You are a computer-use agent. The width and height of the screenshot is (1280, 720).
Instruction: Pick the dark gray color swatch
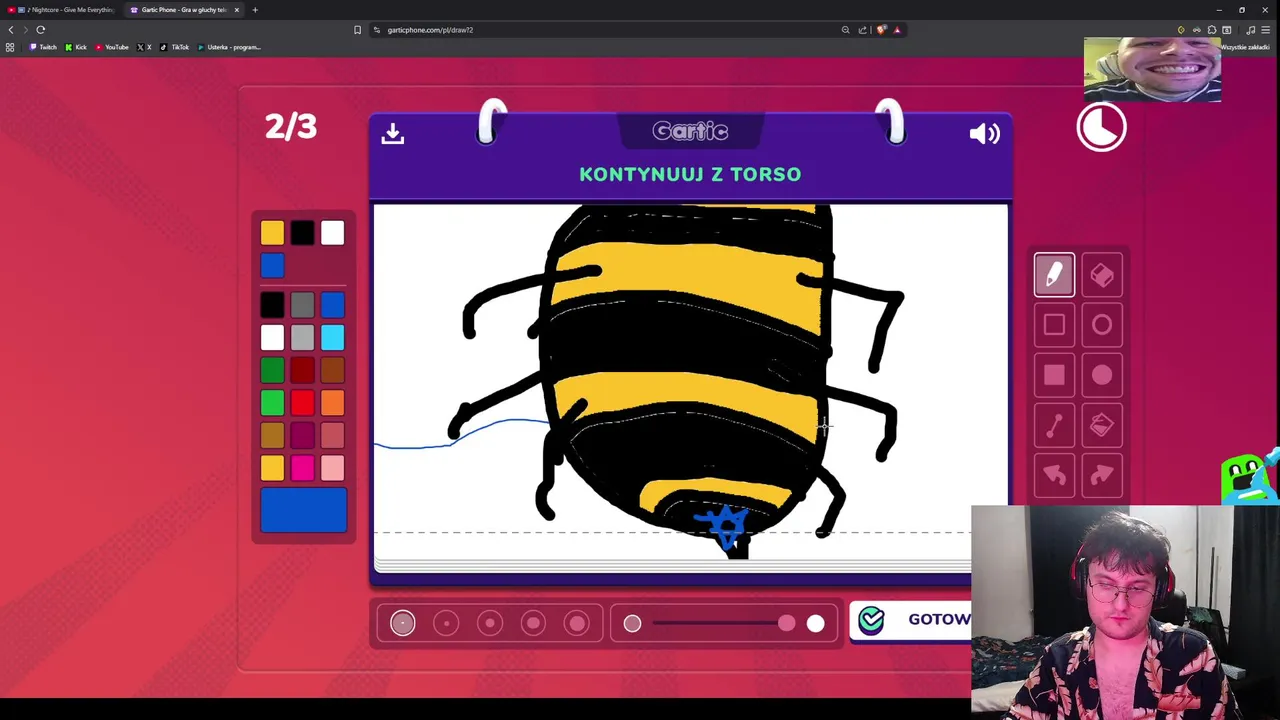tap(302, 306)
